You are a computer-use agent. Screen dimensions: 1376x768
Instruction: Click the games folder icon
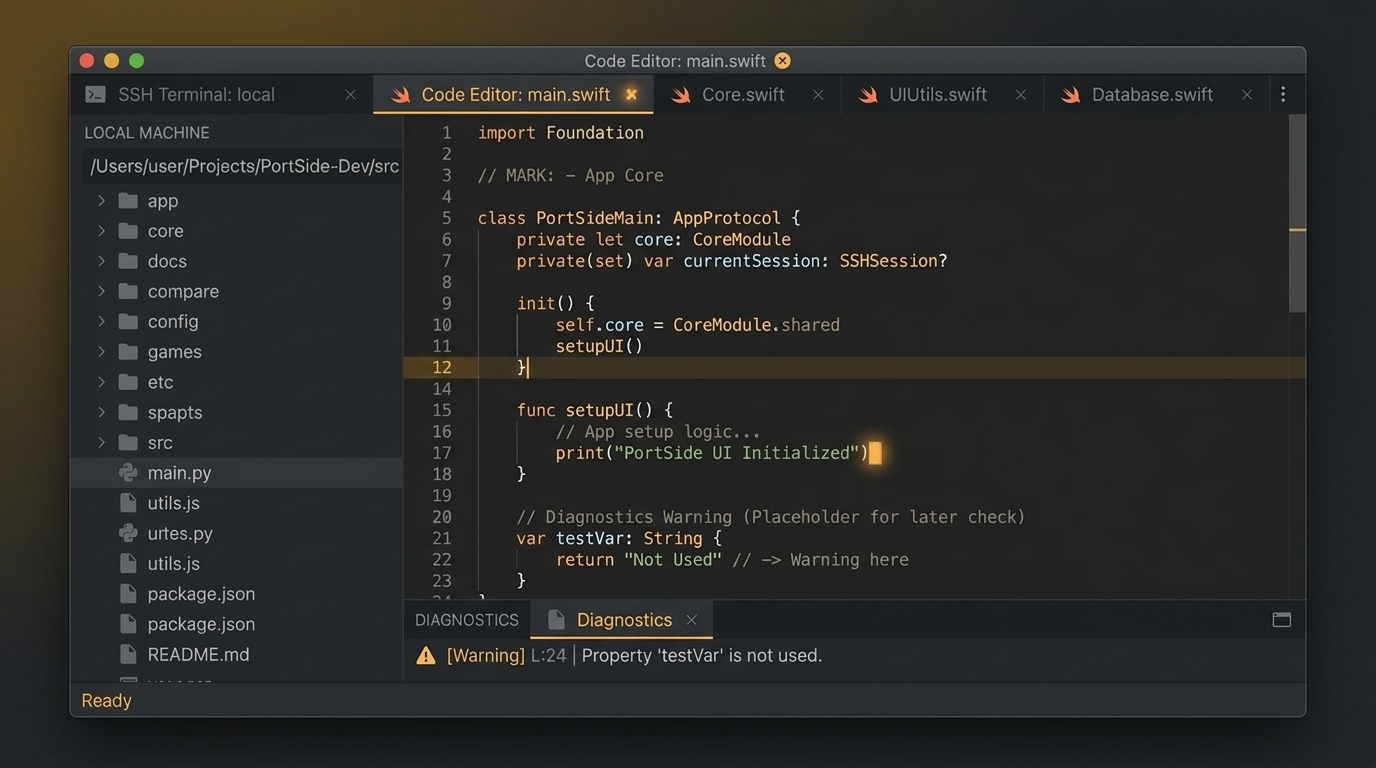pyautogui.click(x=128, y=352)
